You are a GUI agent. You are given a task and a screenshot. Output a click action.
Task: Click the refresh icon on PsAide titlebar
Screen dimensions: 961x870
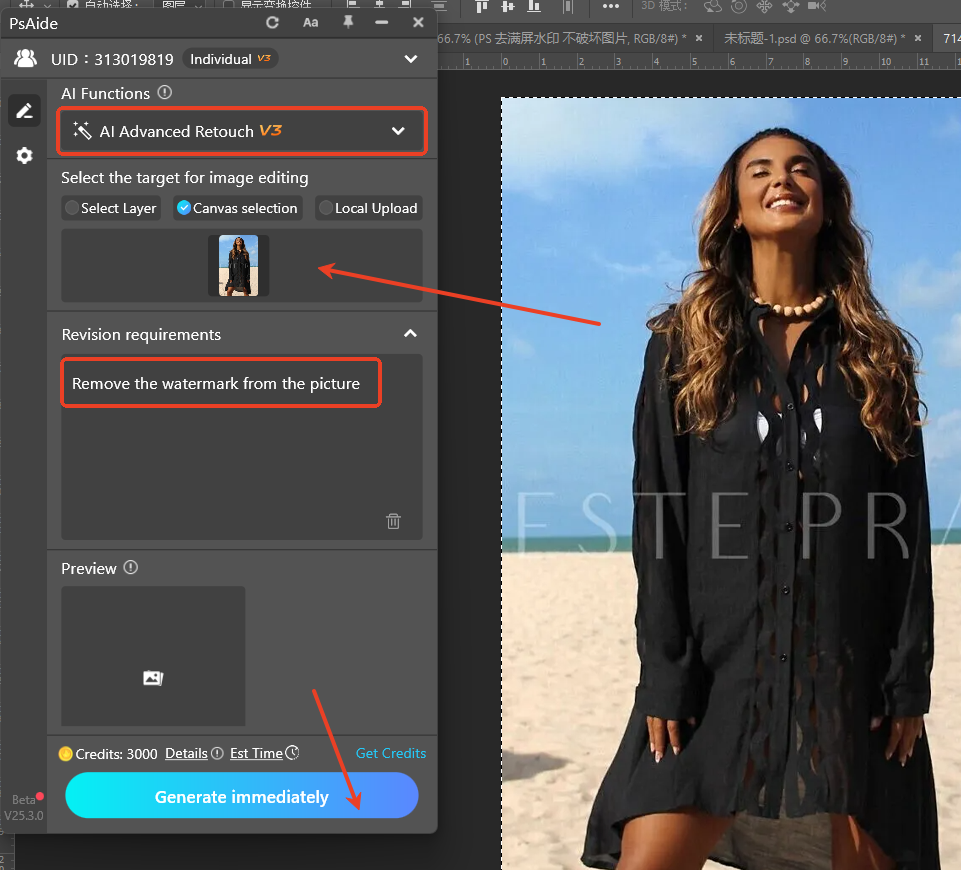pyautogui.click(x=271, y=21)
